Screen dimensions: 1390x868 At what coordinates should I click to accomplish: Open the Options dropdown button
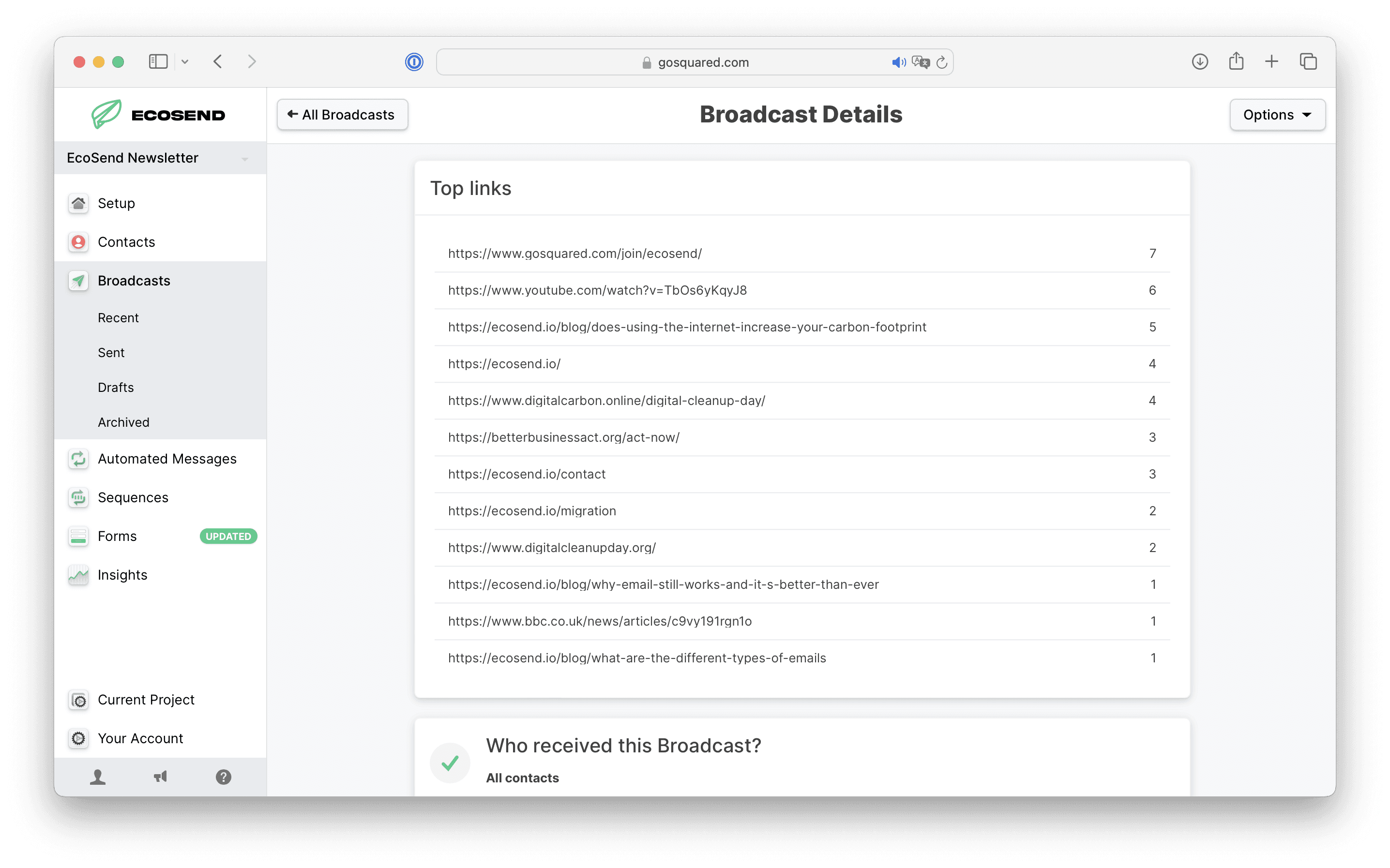pyautogui.click(x=1277, y=115)
